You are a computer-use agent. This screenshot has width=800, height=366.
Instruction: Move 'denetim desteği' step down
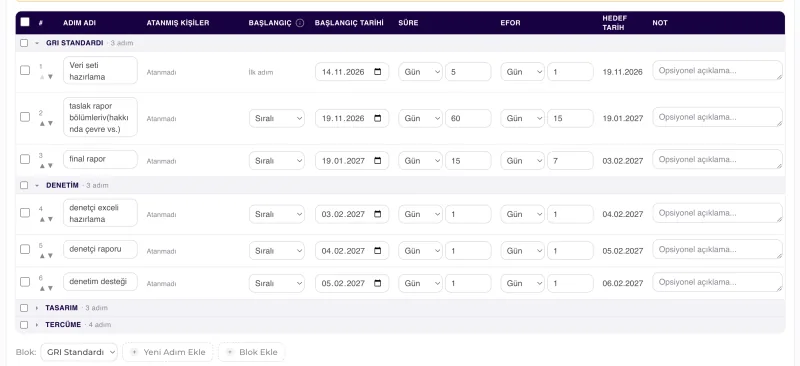click(x=50, y=288)
